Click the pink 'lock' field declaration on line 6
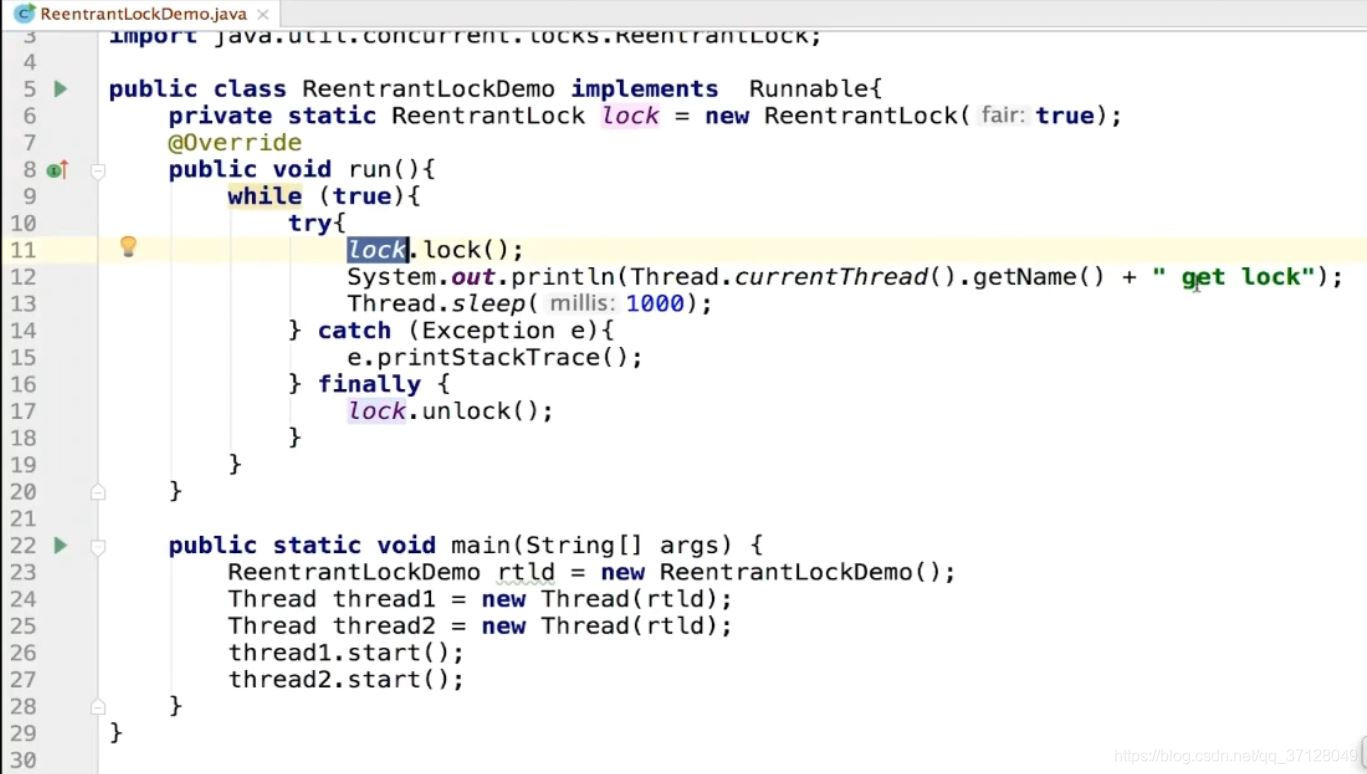The image size is (1367, 774). (x=630, y=116)
